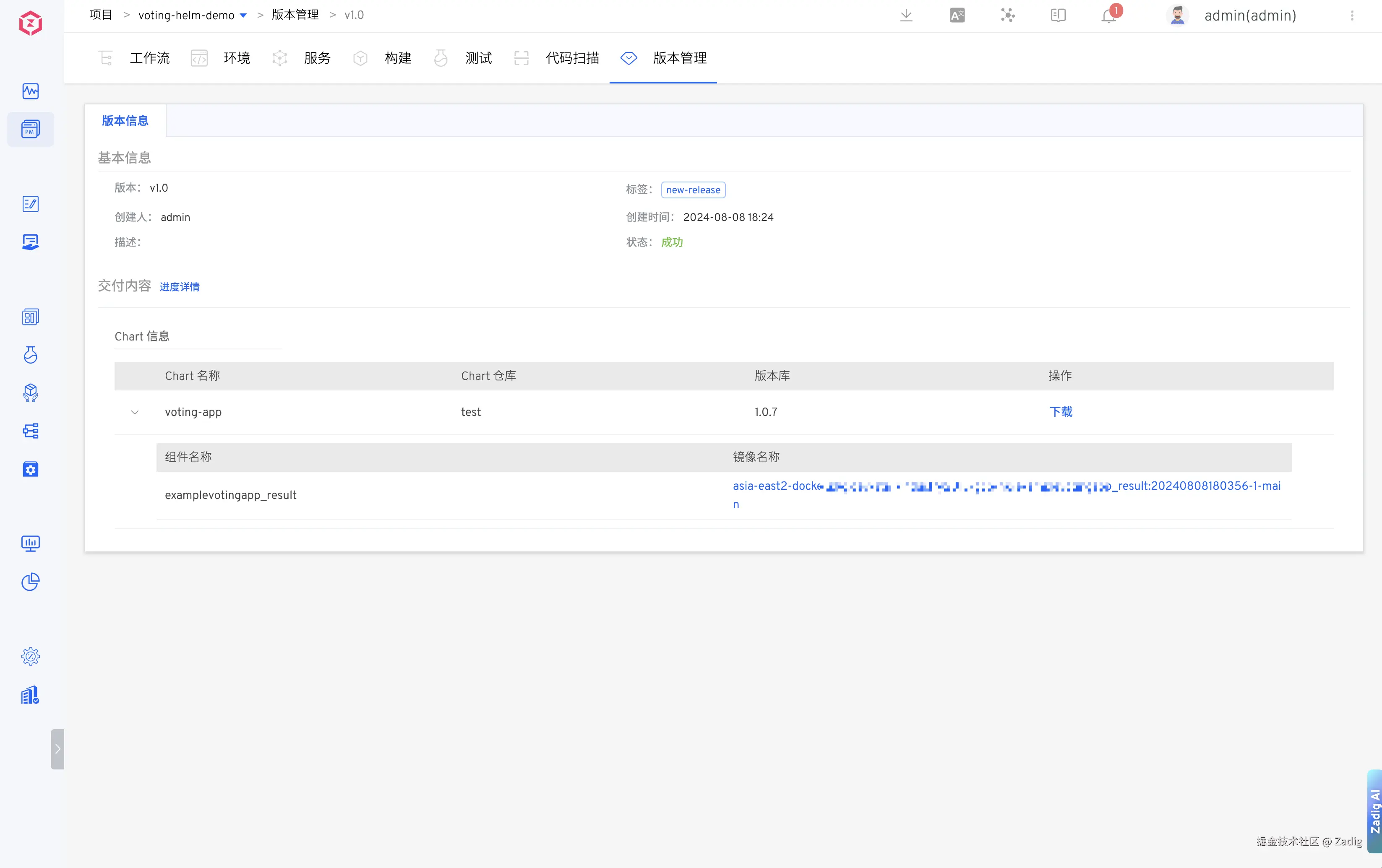The height and width of the screenshot is (868, 1382).
Task: Open the language translation icon
Action: pos(957,16)
